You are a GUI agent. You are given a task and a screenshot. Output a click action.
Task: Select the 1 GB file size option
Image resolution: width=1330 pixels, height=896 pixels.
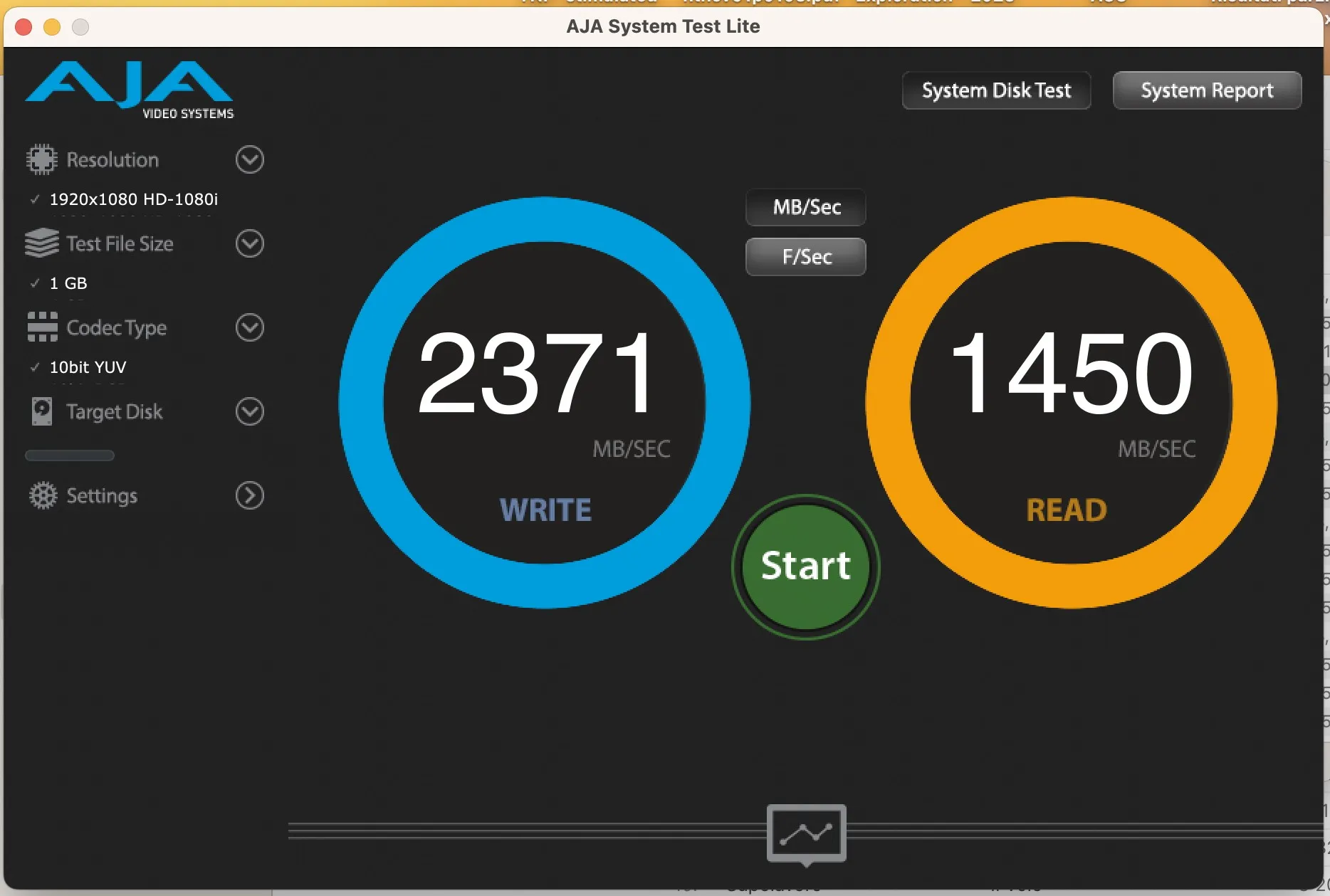[68, 283]
